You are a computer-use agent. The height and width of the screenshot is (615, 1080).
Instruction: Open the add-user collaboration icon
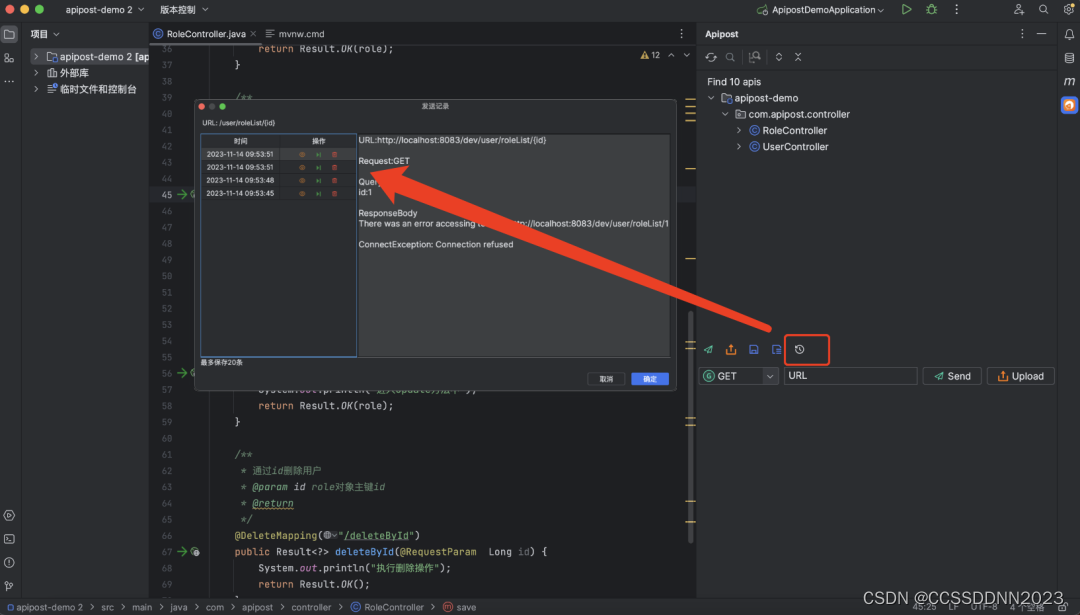(1019, 10)
